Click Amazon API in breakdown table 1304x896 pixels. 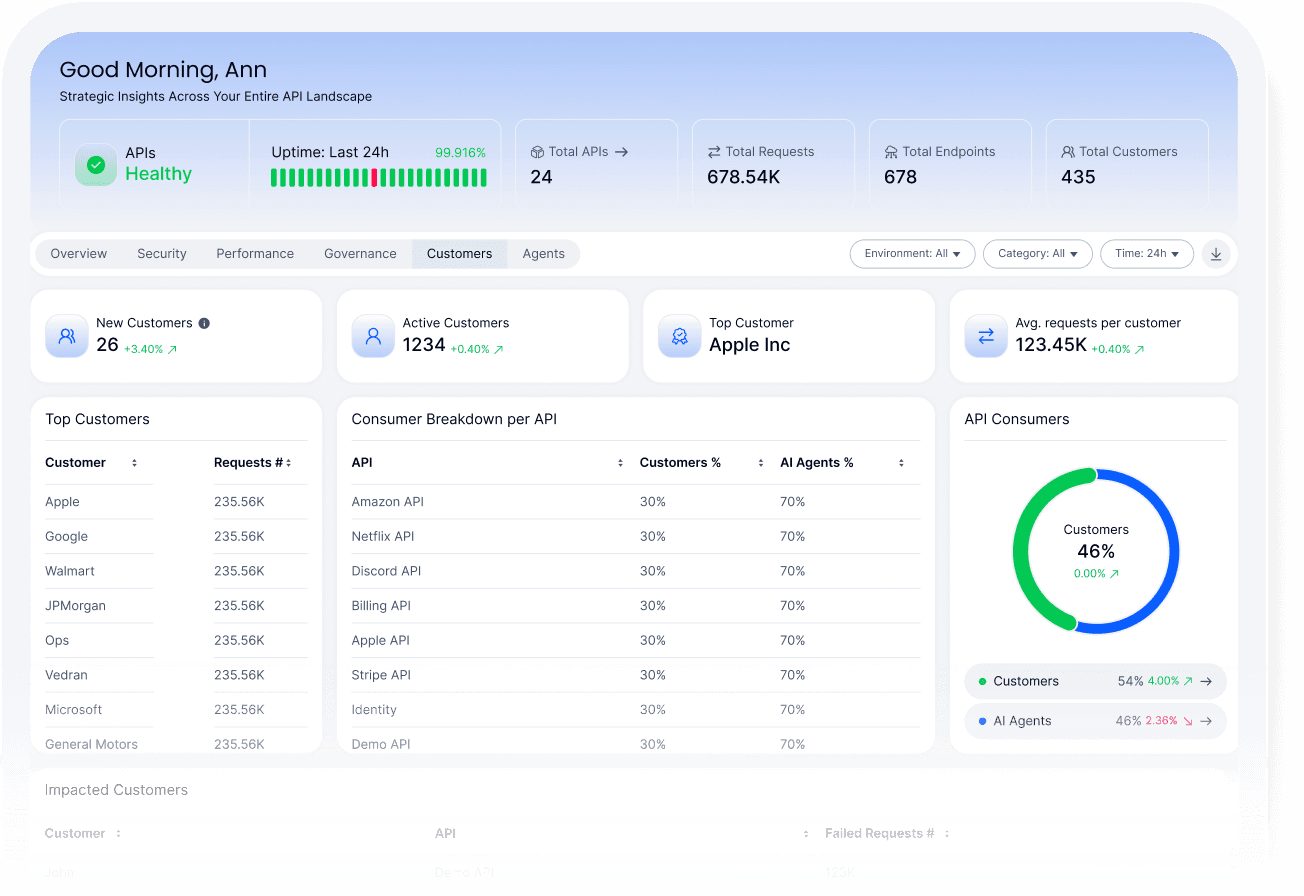(388, 502)
